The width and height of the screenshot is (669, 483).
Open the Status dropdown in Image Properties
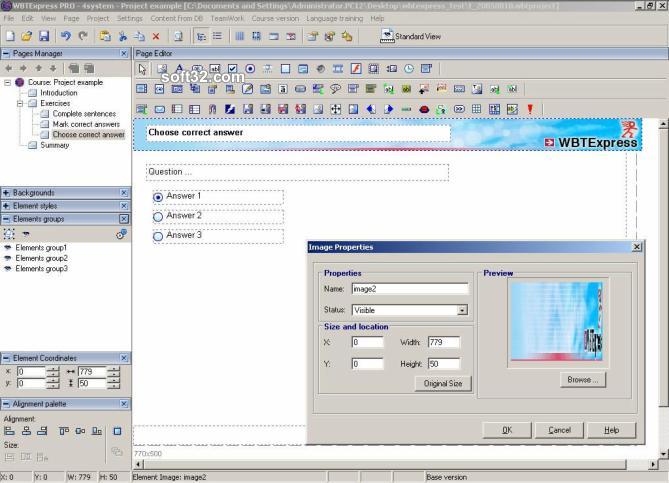[x=462, y=310]
